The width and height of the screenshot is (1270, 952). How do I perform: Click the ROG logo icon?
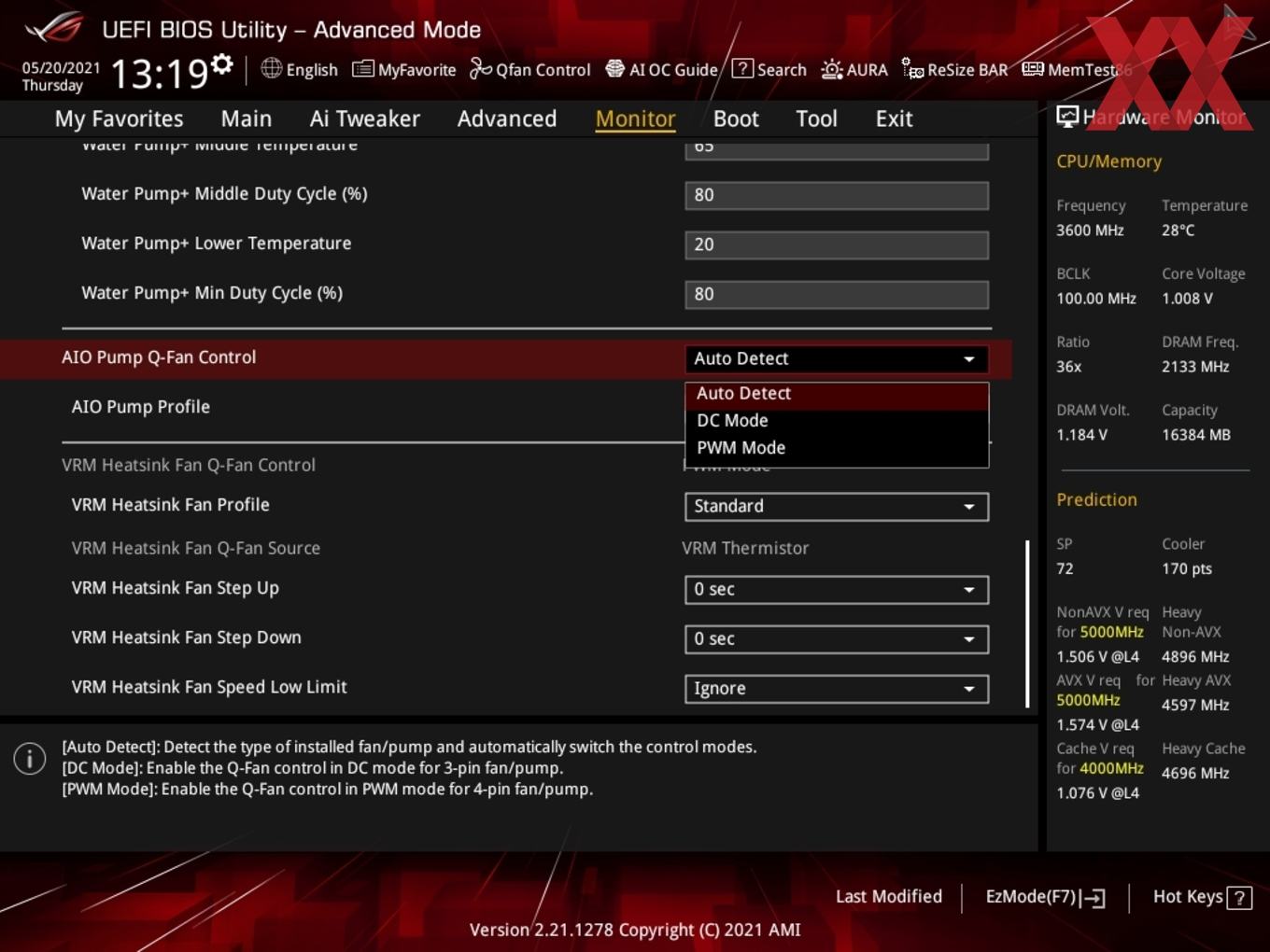(54, 27)
